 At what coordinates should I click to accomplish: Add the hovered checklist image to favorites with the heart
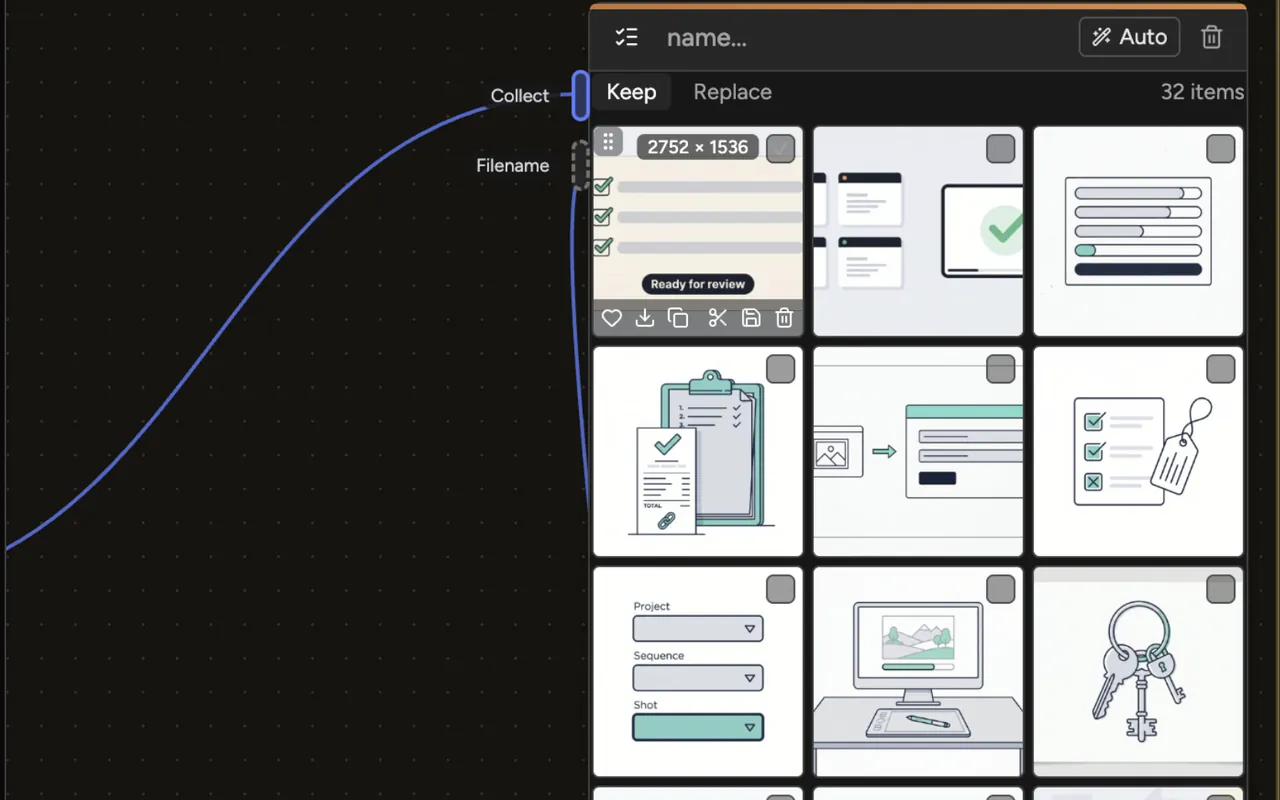point(612,318)
